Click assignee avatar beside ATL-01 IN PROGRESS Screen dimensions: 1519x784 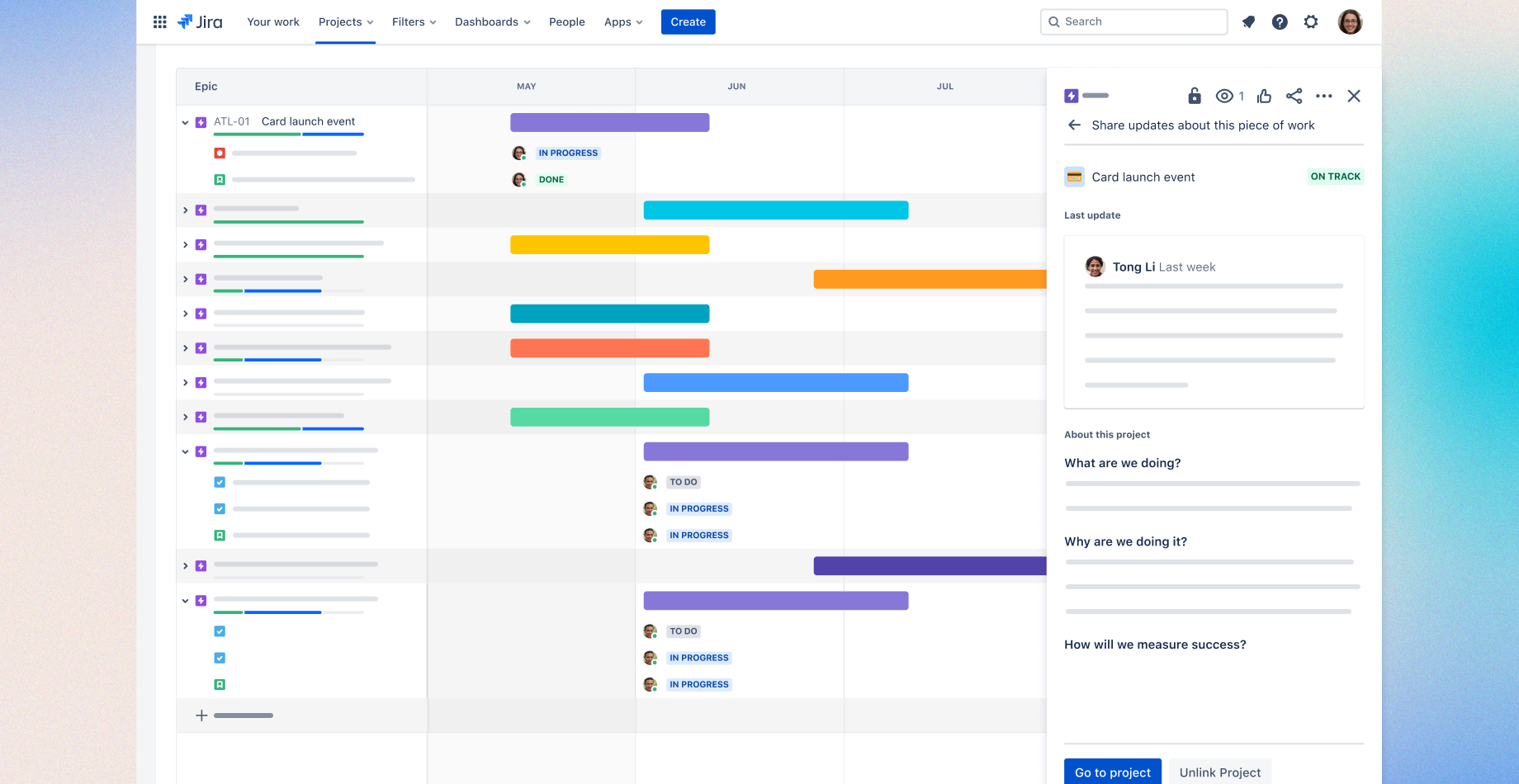519,153
